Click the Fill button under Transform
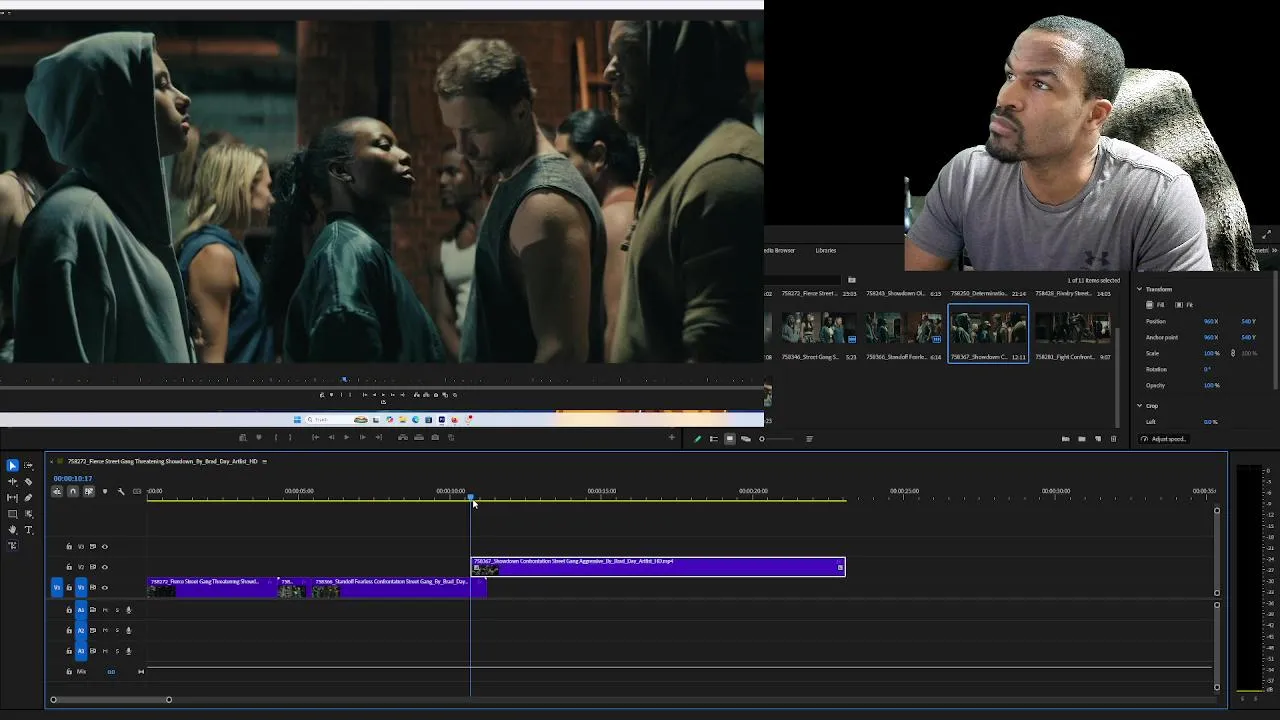Image resolution: width=1280 pixels, height=720 pixels. [1156, 305]
